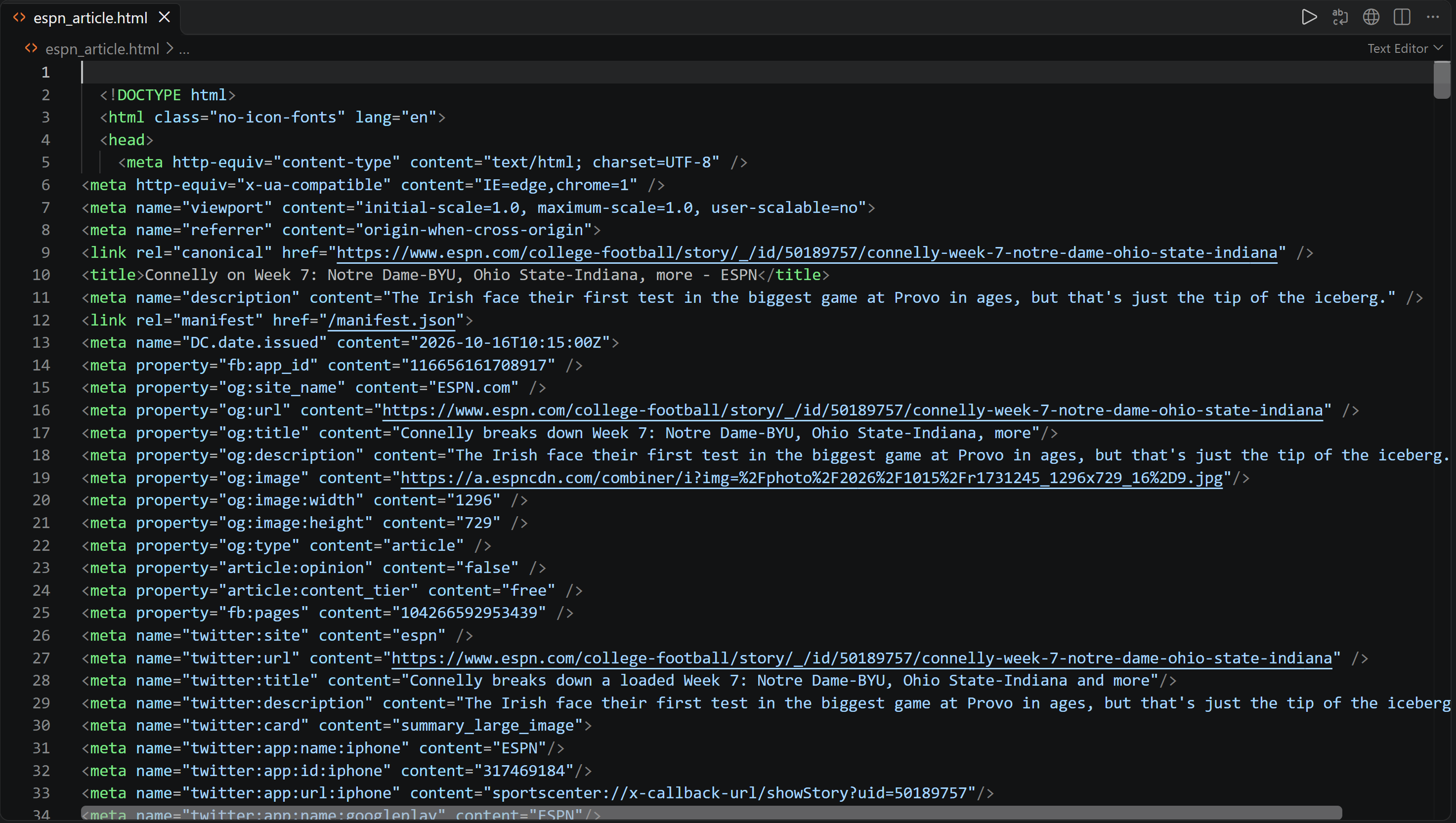Select the espn_article.html editor tab

pos(90,17)
